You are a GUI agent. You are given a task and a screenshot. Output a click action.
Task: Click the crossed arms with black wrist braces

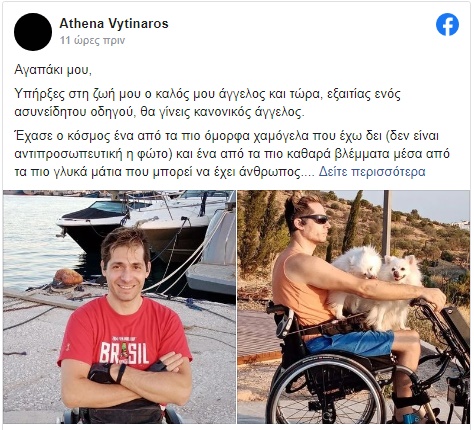click(128, 377)
